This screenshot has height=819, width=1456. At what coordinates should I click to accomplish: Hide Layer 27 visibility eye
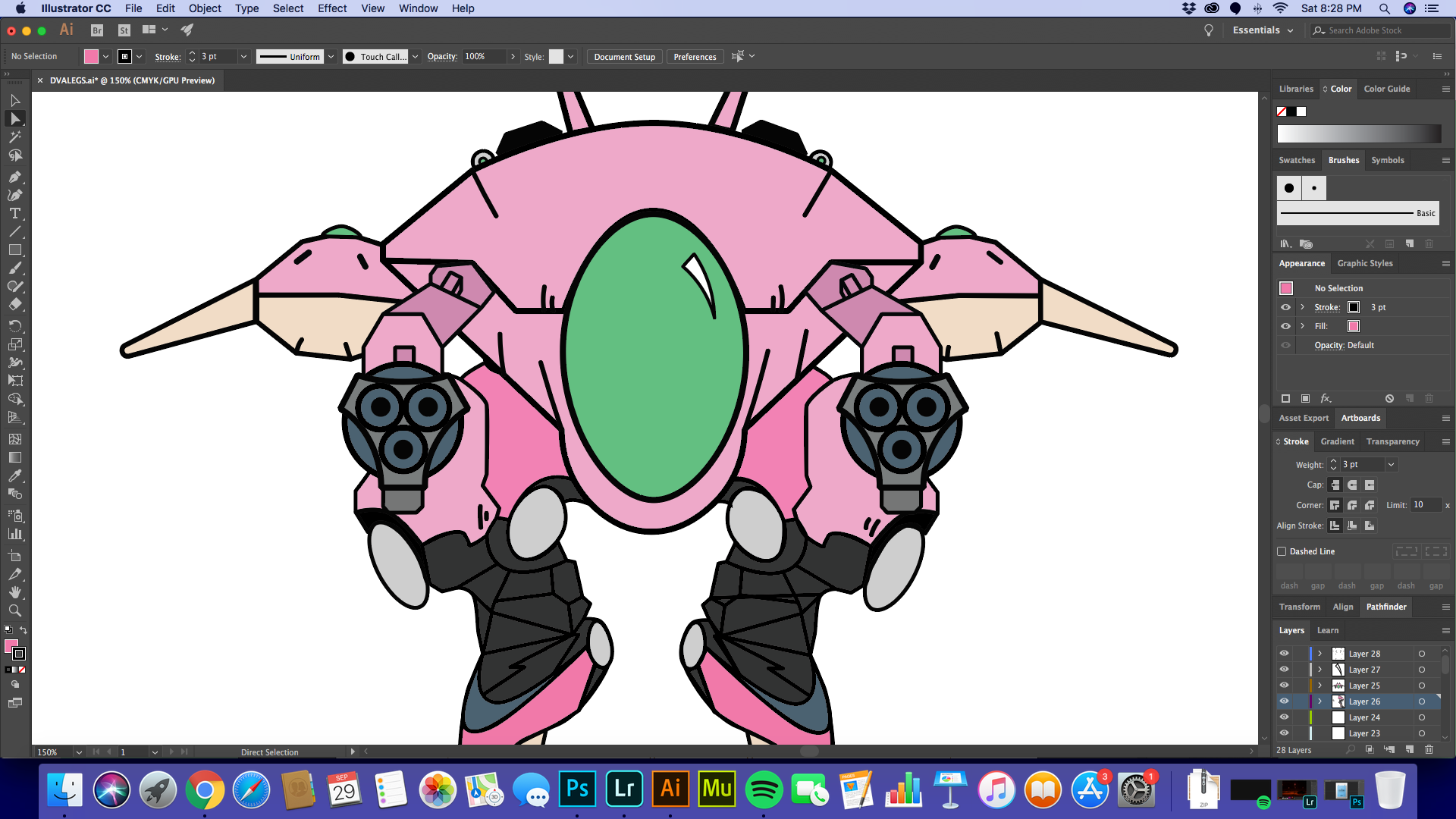pyautogui.click(x=1284, y=669)
